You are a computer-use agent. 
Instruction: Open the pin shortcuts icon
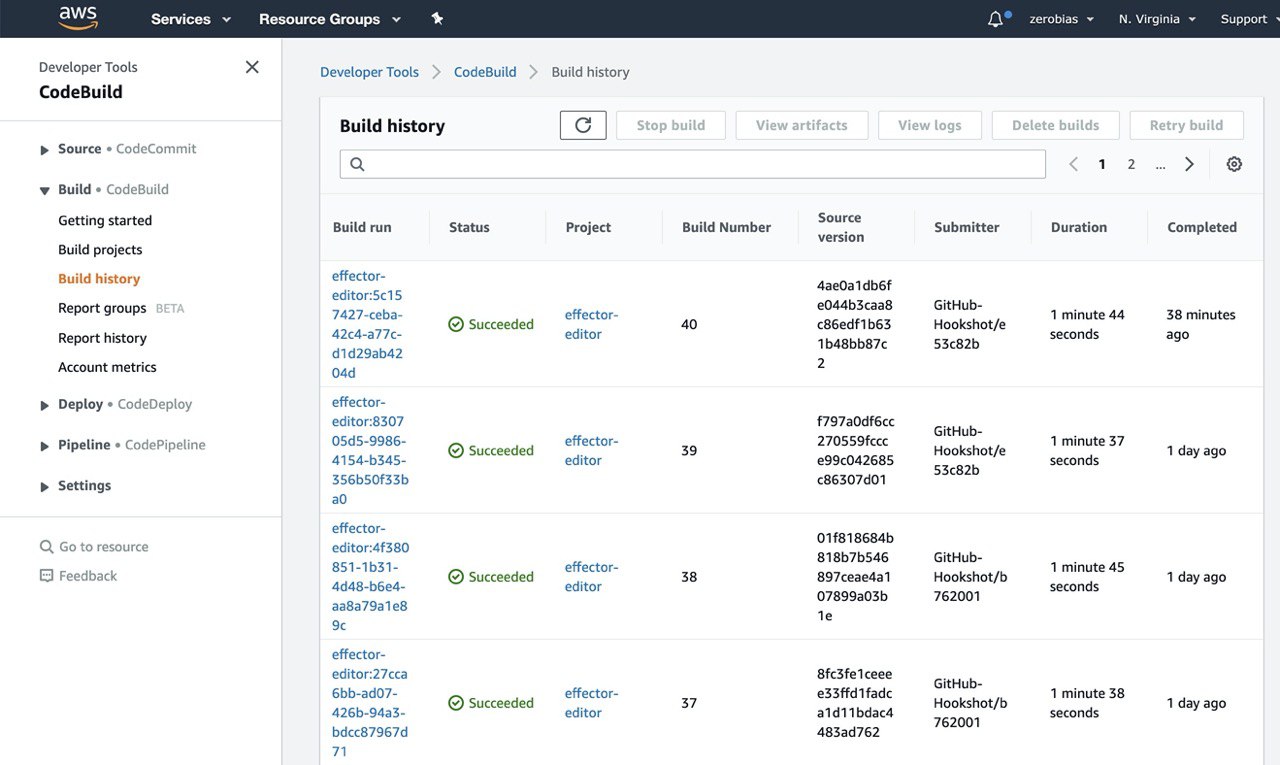437,19
